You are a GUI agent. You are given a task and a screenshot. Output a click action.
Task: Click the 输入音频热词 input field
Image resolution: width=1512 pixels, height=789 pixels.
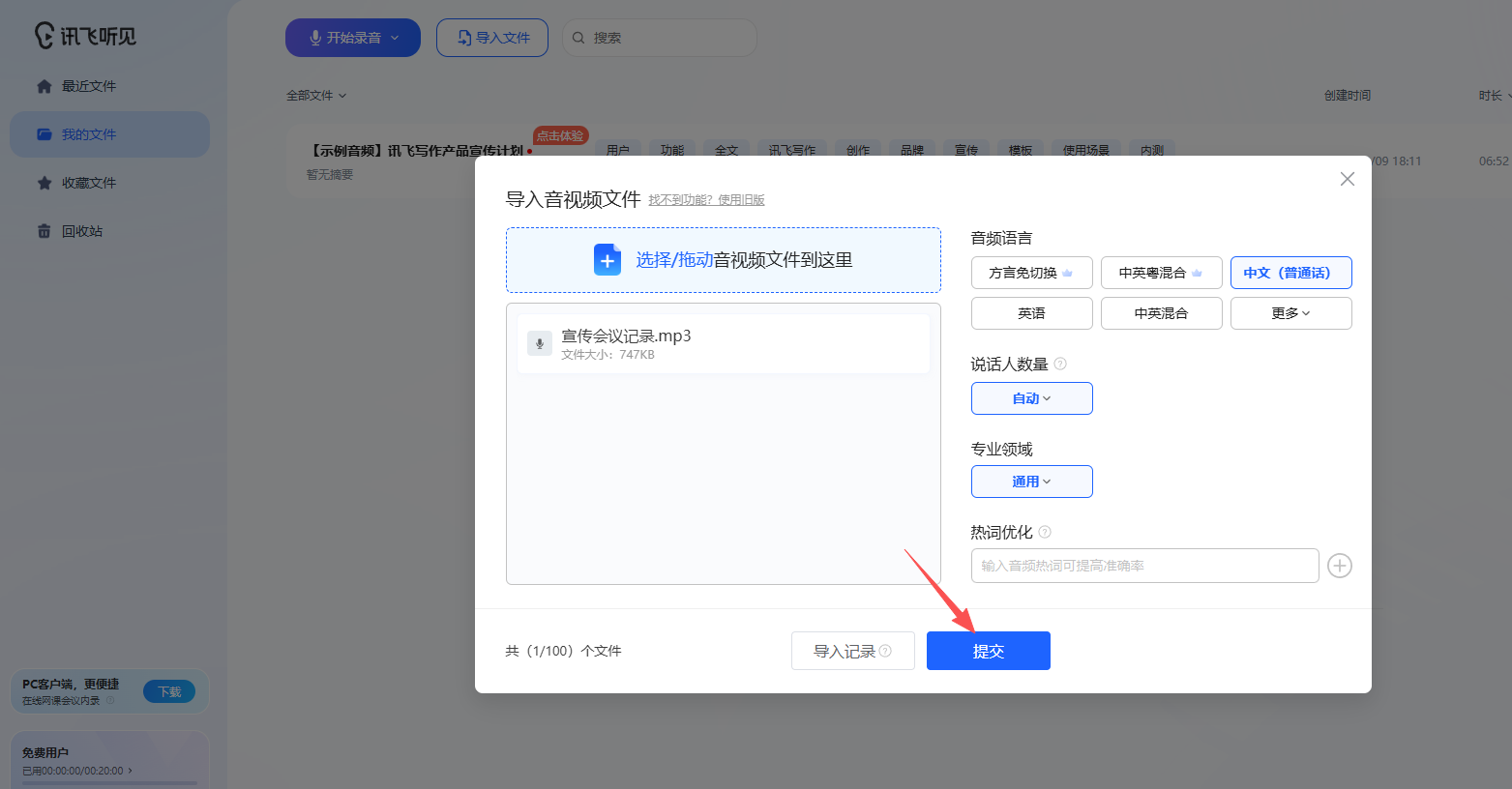click(x=1145, y=566)
